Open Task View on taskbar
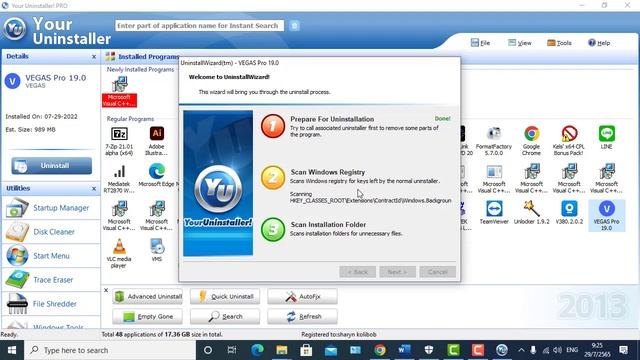Image resolution: width=640 pixels, height=360 pixels. 232,350
